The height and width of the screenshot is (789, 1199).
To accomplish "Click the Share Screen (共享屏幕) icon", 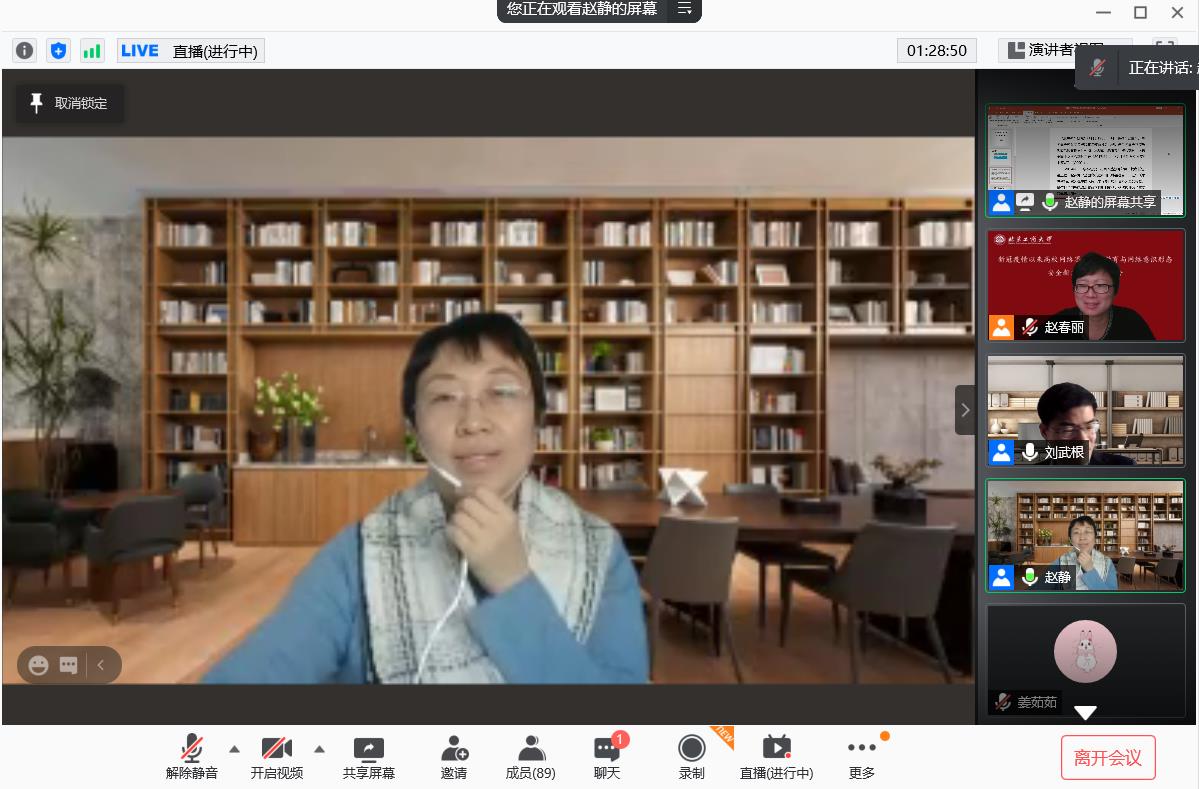I will tap(369, 757).
